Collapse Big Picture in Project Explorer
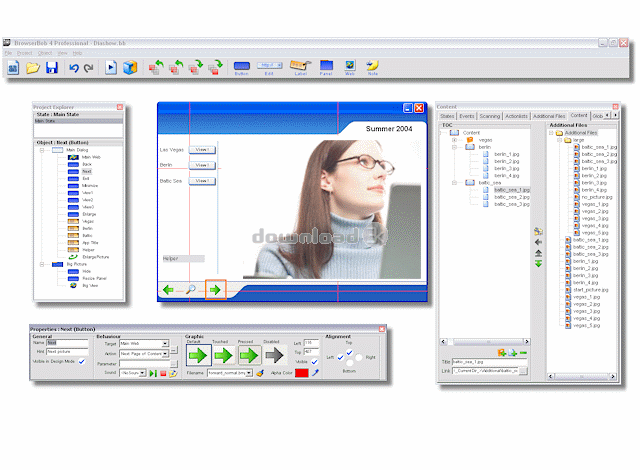This screenshot has height=470, width=640. click(42, 264)
